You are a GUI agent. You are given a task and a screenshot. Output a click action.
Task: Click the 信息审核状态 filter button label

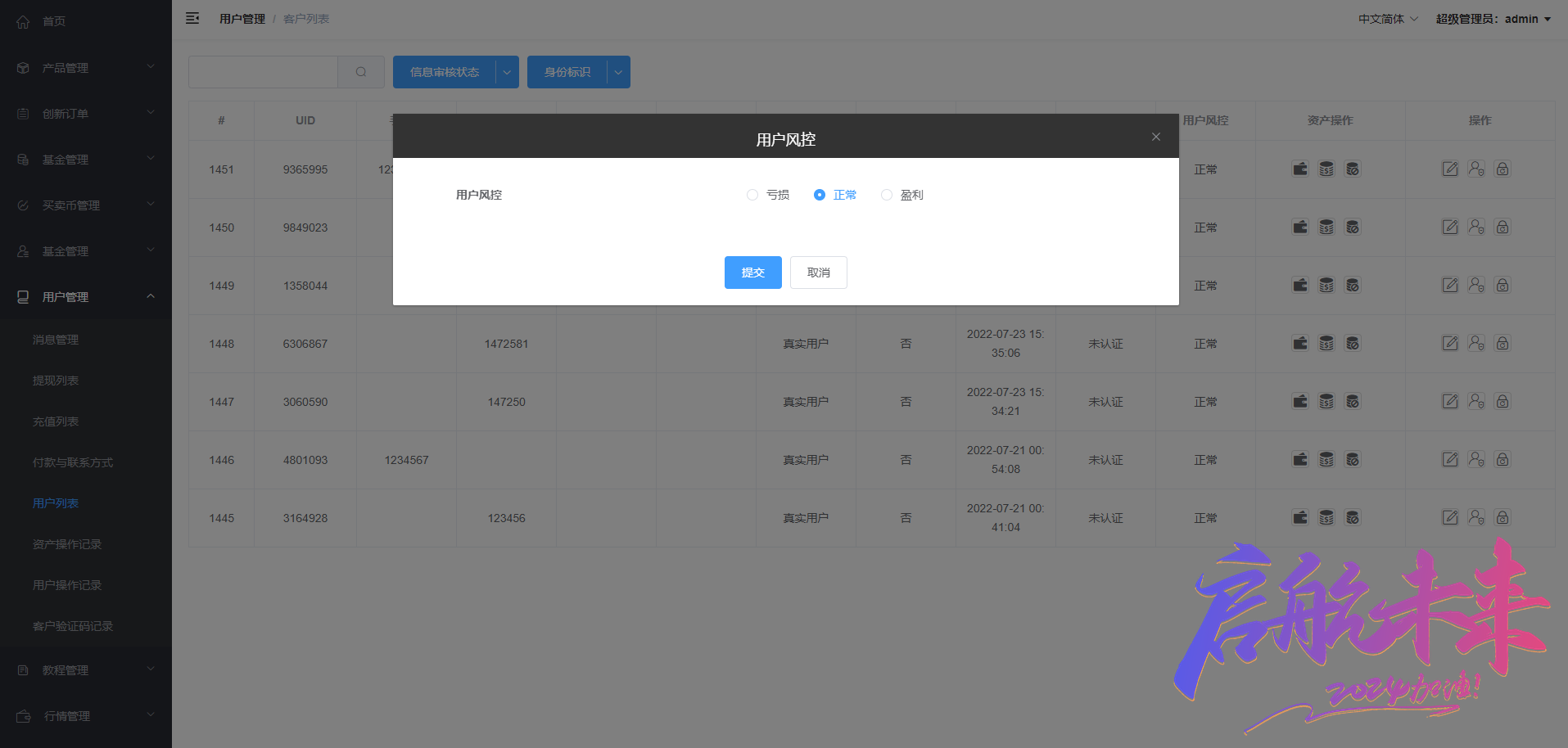(445, 72)
